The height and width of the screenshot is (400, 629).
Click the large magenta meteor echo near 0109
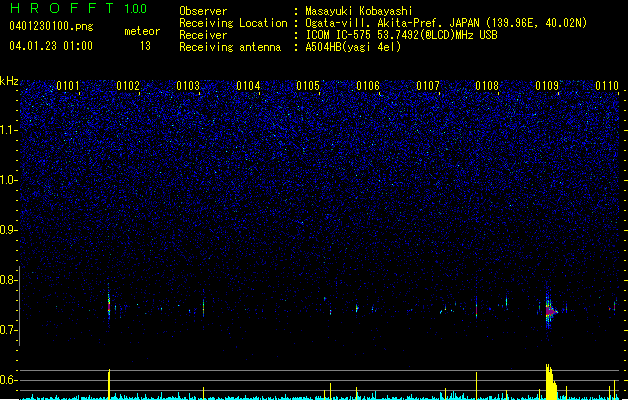click(550, 311)
